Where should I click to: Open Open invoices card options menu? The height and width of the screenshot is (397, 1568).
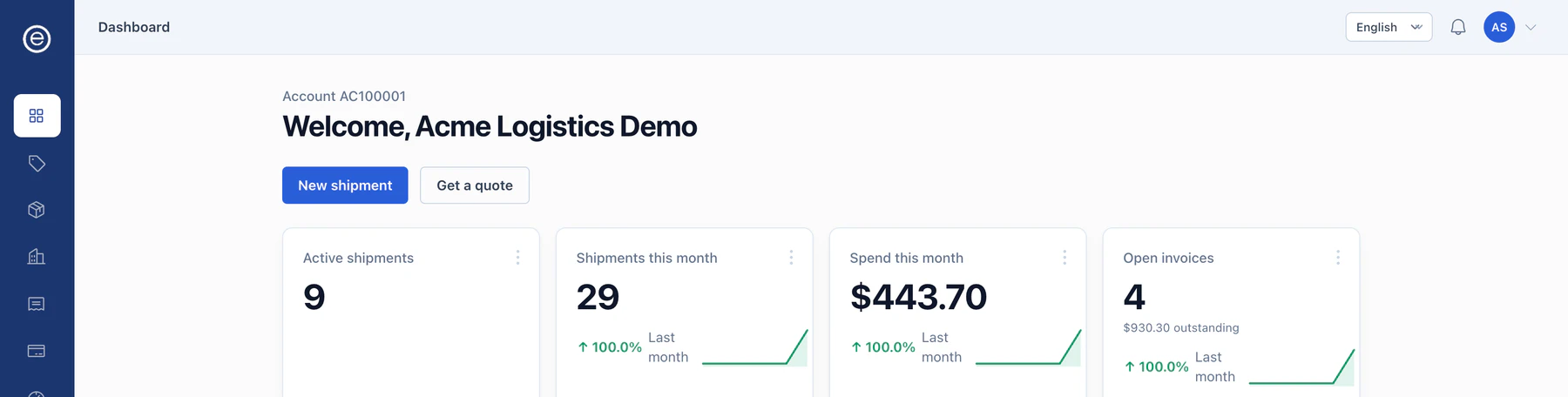(1338, 258)
